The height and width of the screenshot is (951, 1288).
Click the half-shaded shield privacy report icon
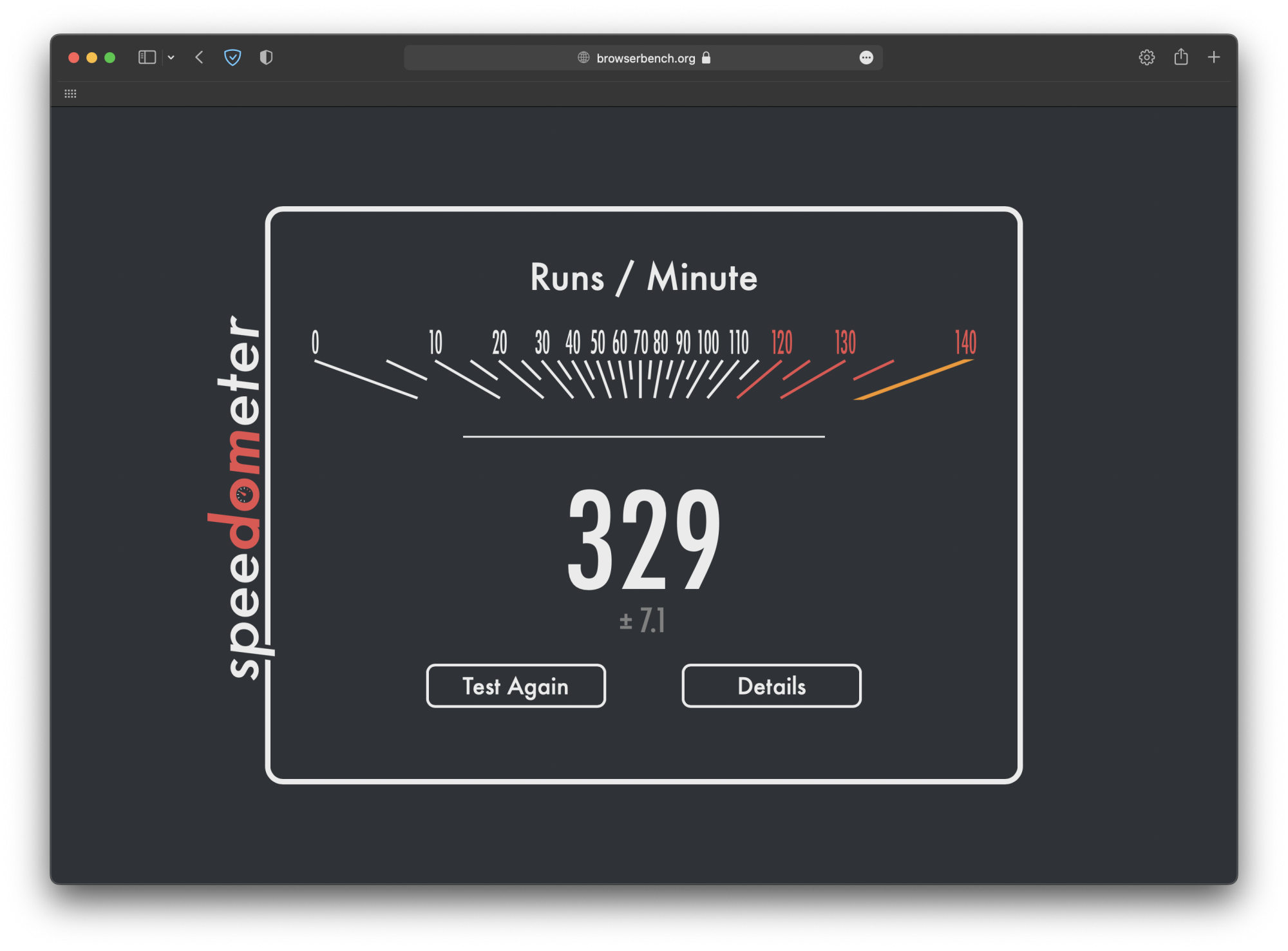click(x=266, y=57)
